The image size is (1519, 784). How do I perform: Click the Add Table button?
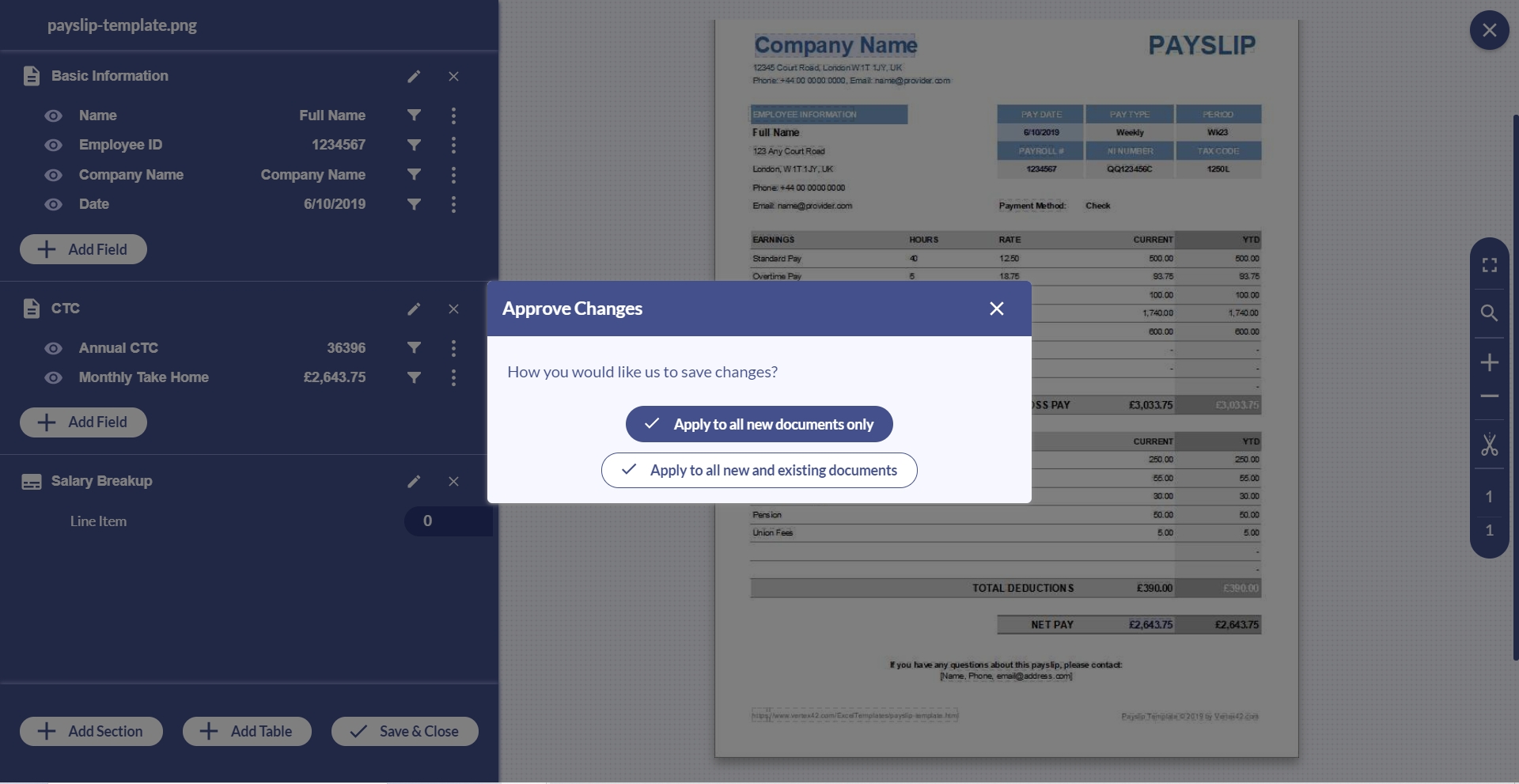click(x=247, y=731)
